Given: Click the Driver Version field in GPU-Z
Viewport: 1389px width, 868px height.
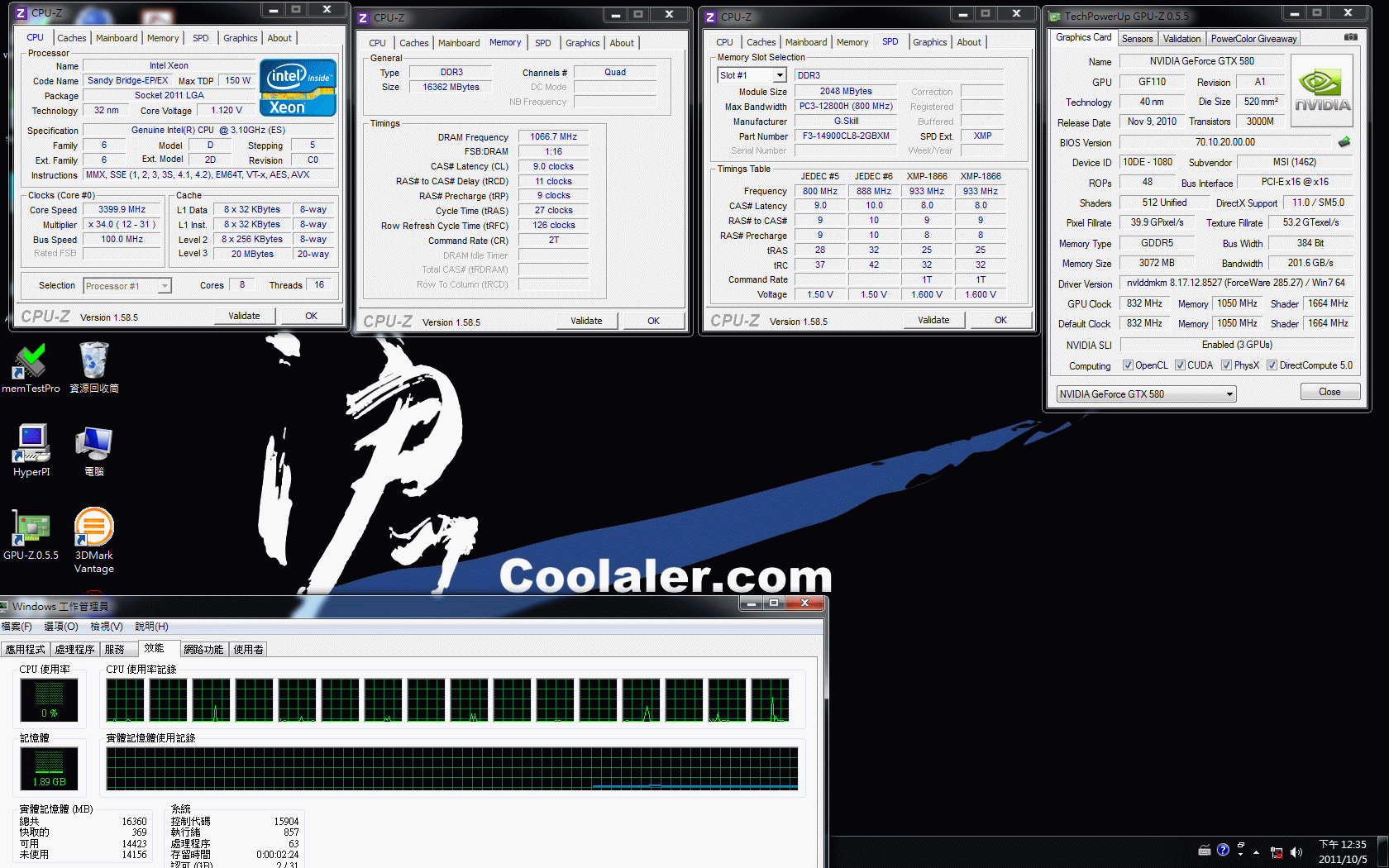Looking at the screenshot, I should tap(1236, 283).
